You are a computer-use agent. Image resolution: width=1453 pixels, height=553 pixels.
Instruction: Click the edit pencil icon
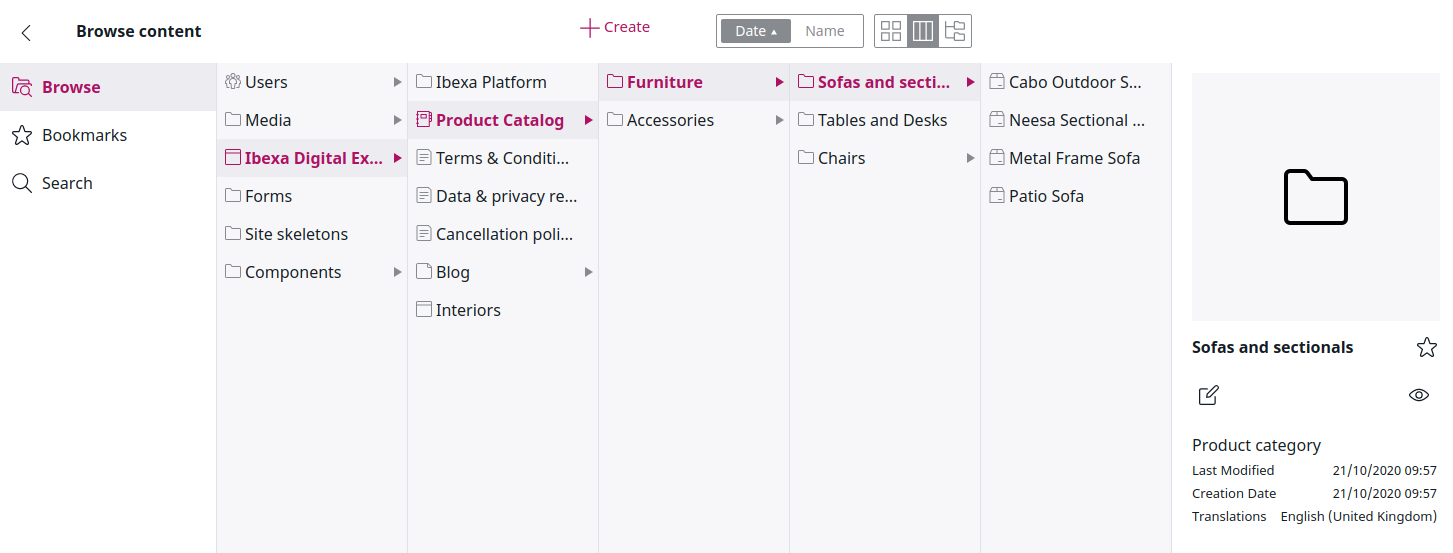[1208, 395]
